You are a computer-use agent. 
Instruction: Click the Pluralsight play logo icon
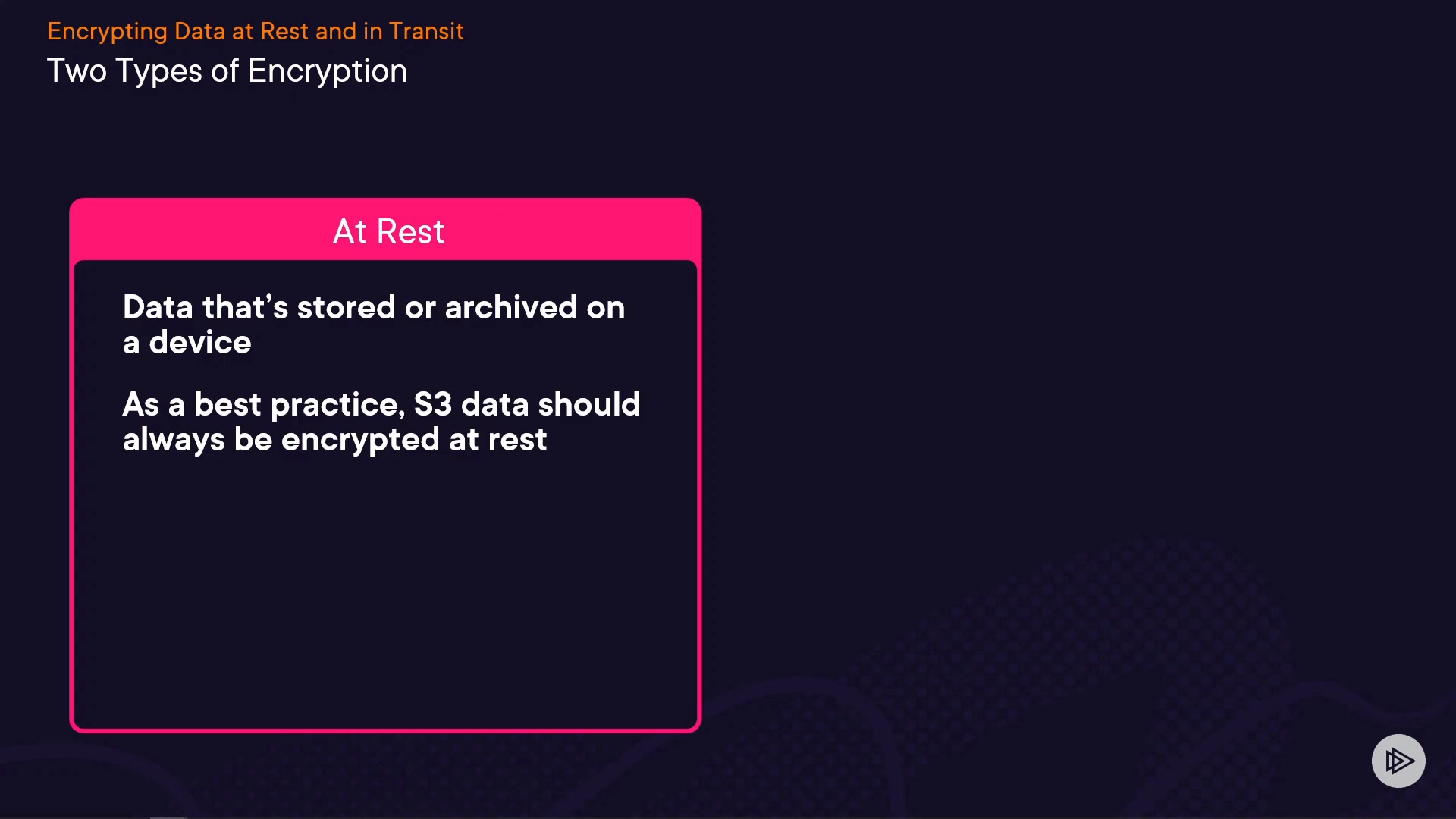pyautogui.click(x=1398, y=761)
